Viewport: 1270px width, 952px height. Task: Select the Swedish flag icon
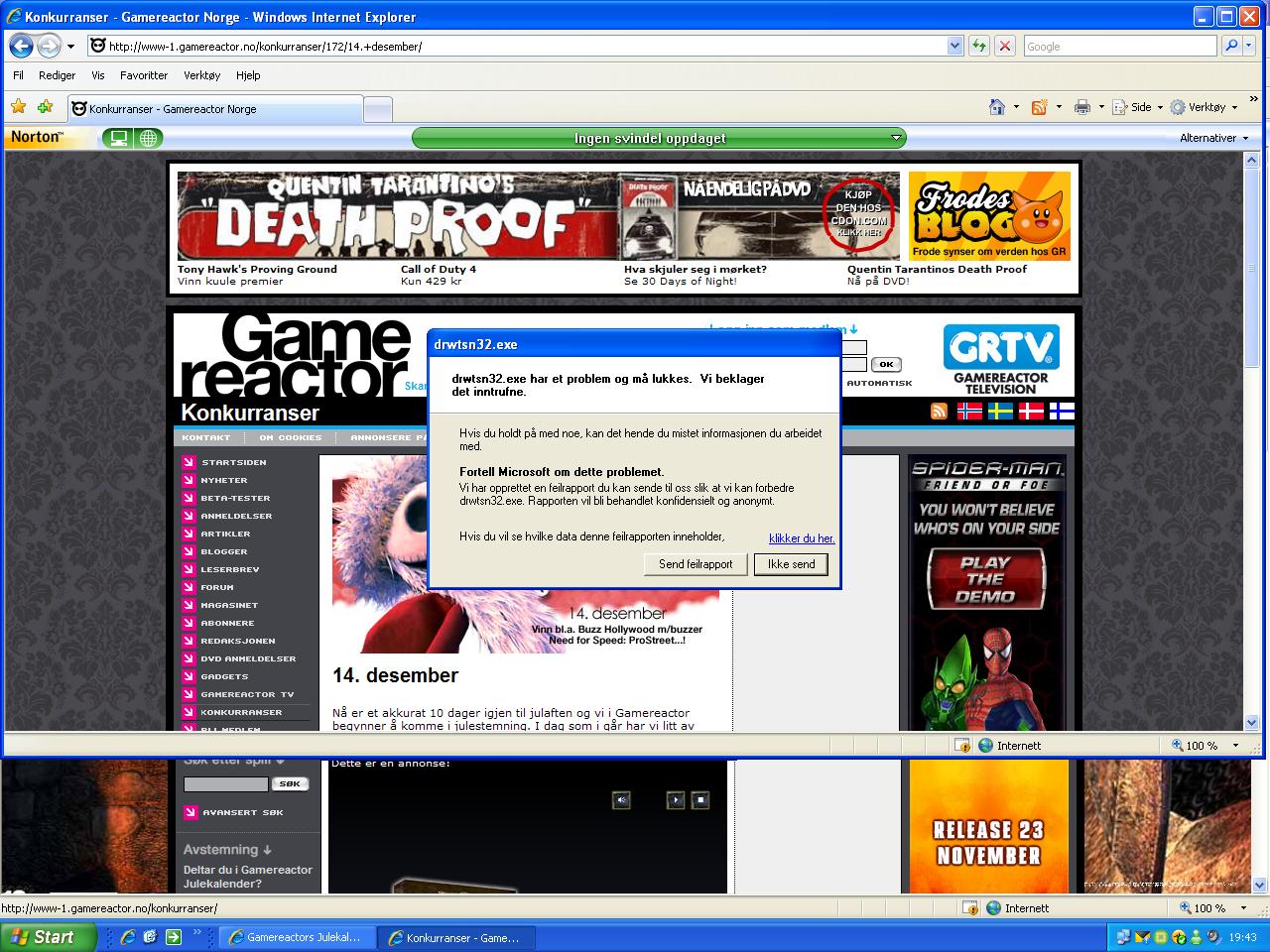click(x=1000, y=411)
